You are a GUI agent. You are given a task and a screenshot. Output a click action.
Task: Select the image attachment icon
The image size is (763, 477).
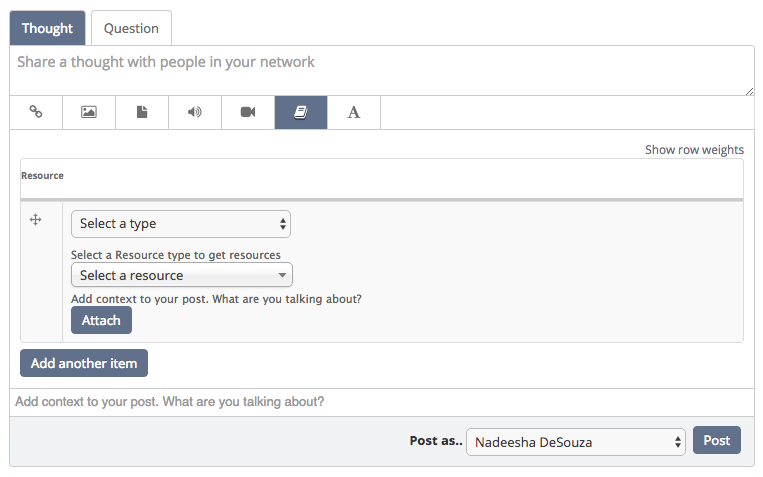coord(89,112)
